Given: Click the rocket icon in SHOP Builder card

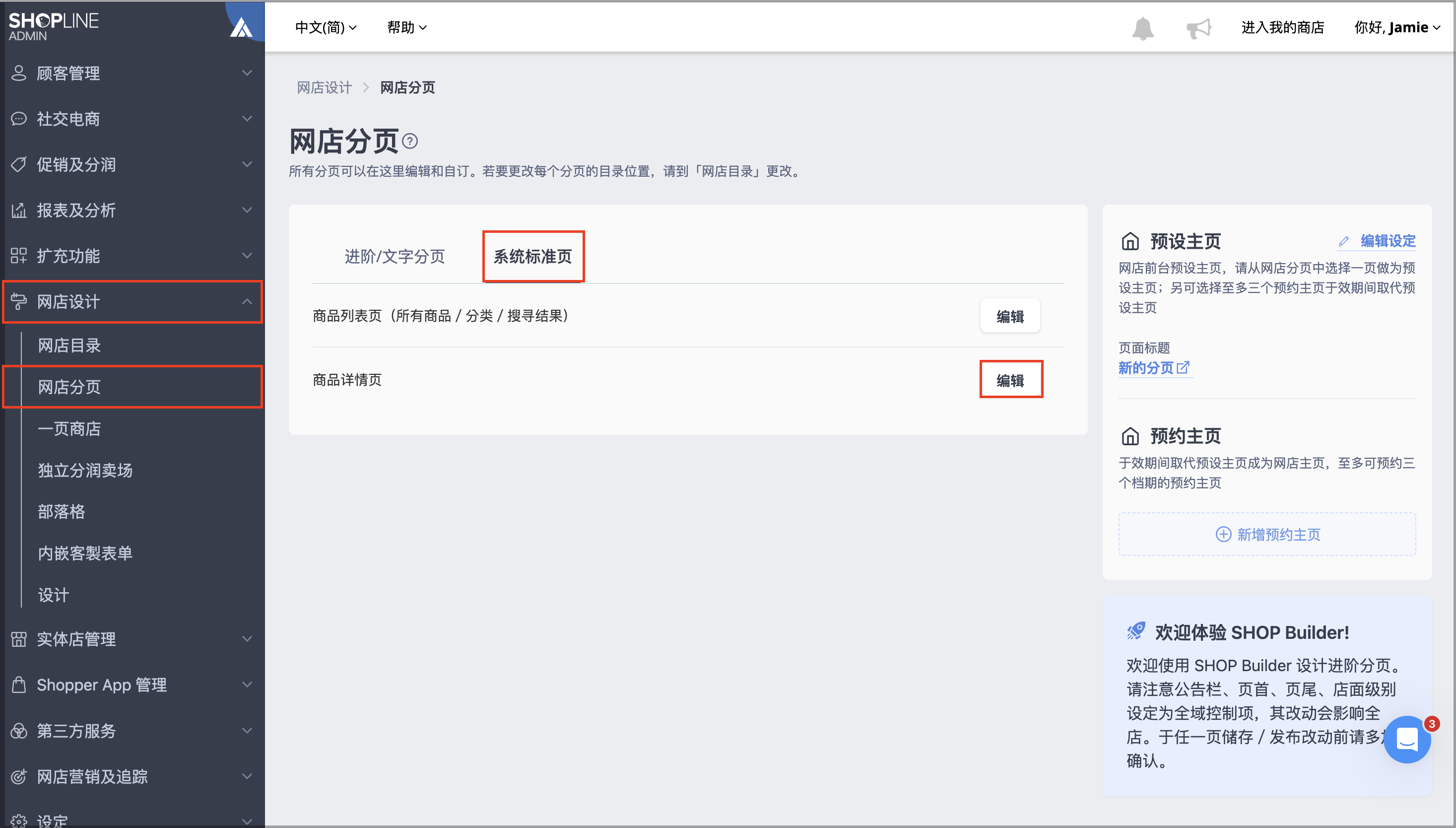Looking at the screenshot, I should pyautogui.click(x=1136, y=631).
